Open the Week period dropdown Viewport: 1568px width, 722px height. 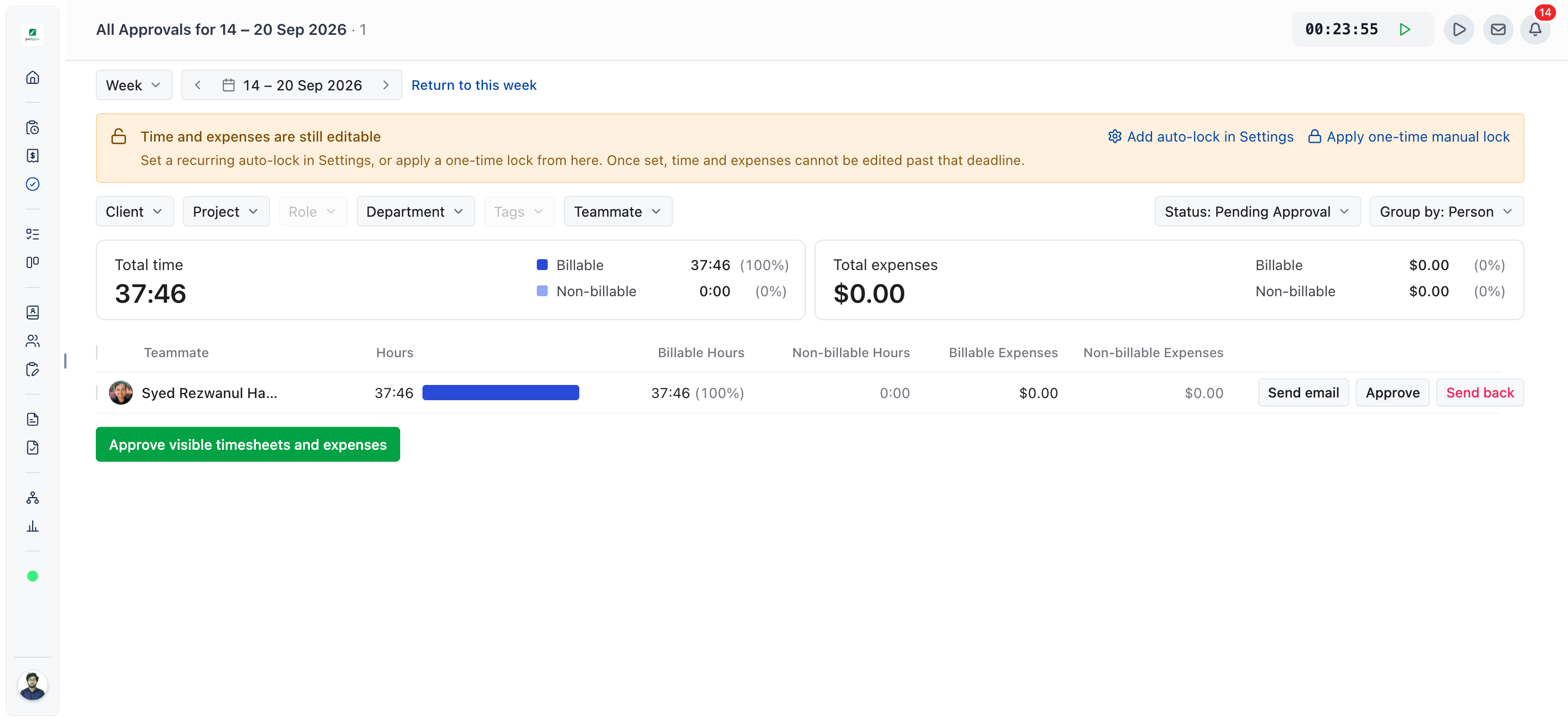pyautogui.click(x=134, y=85)
